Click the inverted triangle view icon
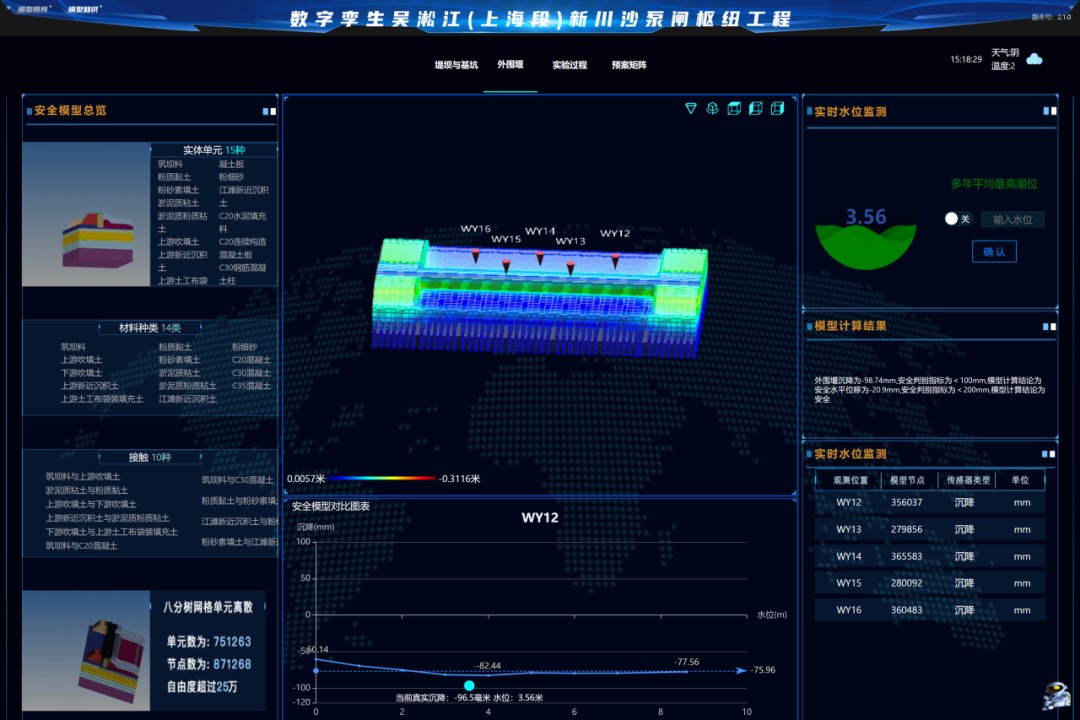 coord(690,108)
